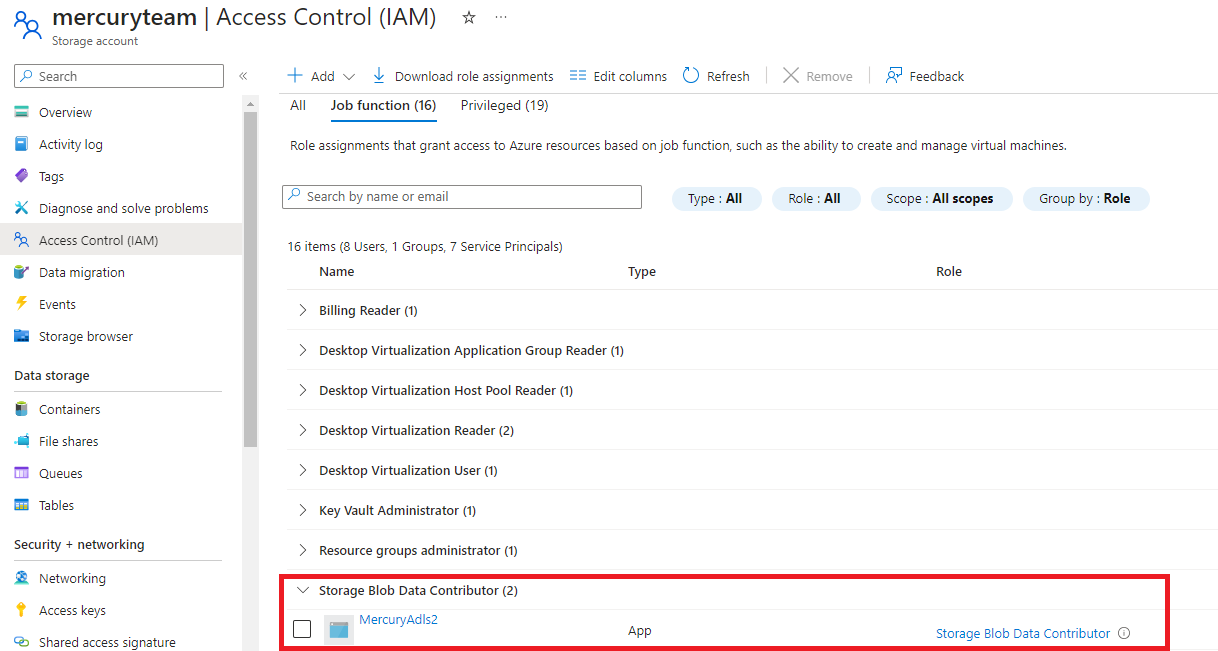Image resolution: width=1218 pixels, height=651 pixels.
Task: Expand the Billing Reader group
Action: (302, 310)
